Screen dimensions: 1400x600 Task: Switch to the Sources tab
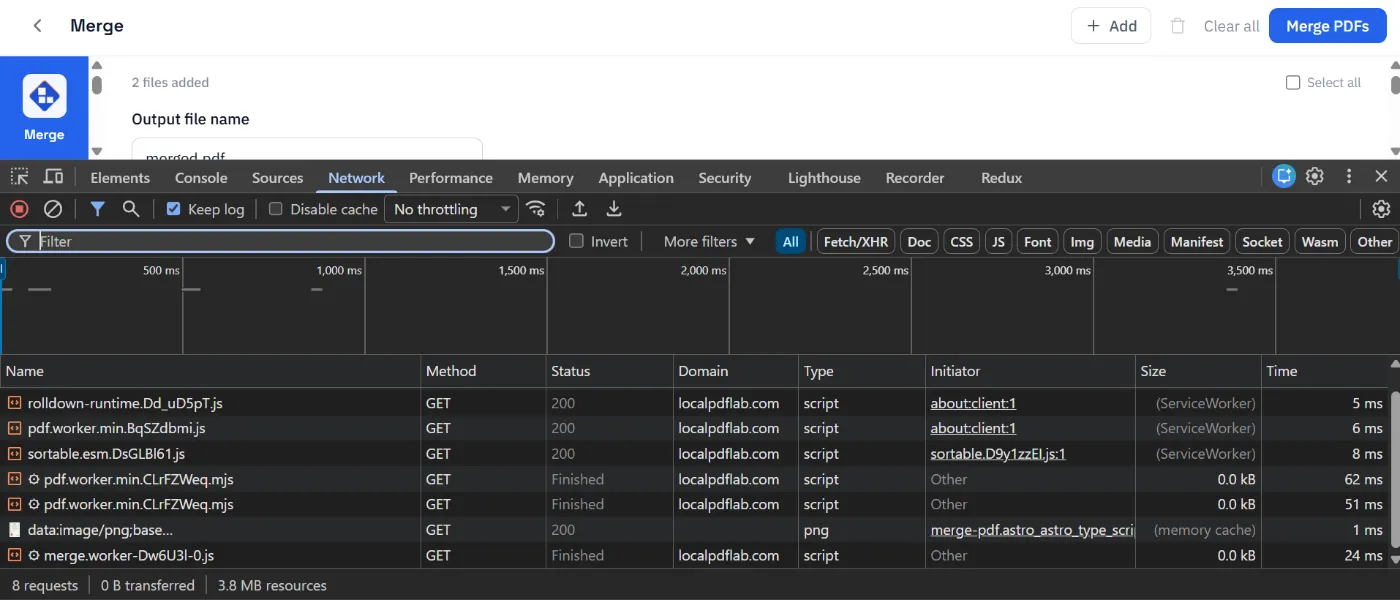(x=277, y=177)
